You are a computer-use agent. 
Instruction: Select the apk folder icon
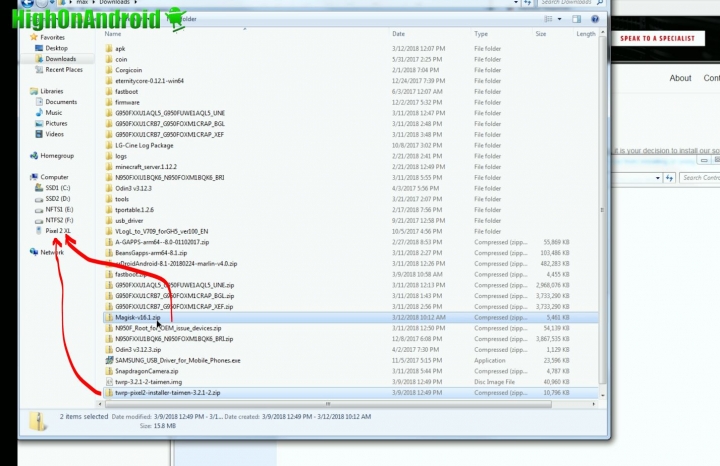(x=109, y=48)
